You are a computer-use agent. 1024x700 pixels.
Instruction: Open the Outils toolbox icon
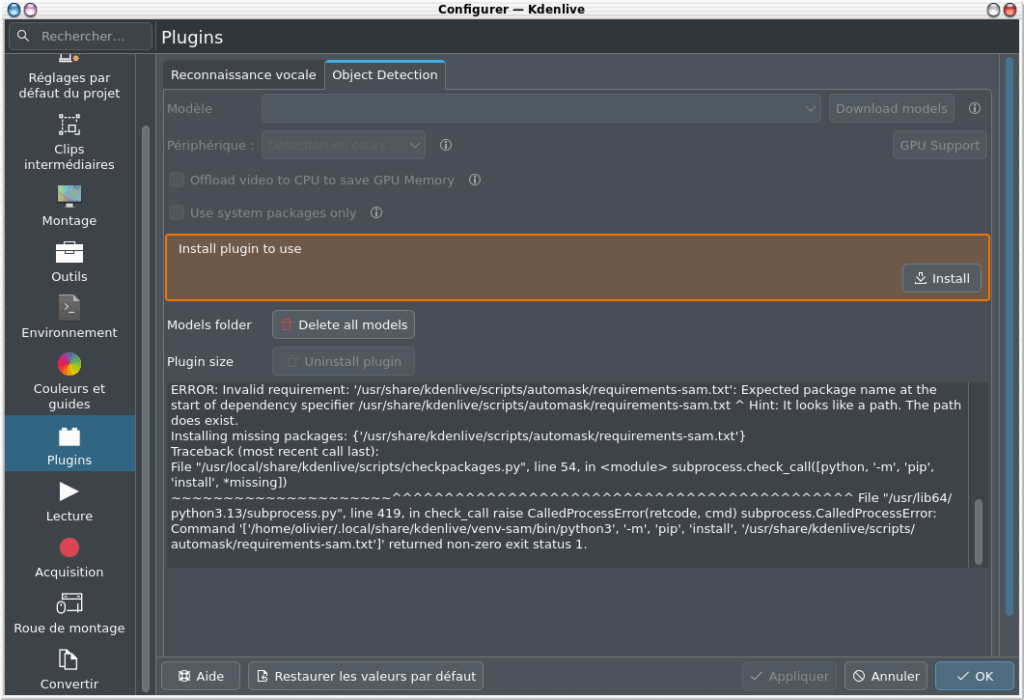[69, 251]
